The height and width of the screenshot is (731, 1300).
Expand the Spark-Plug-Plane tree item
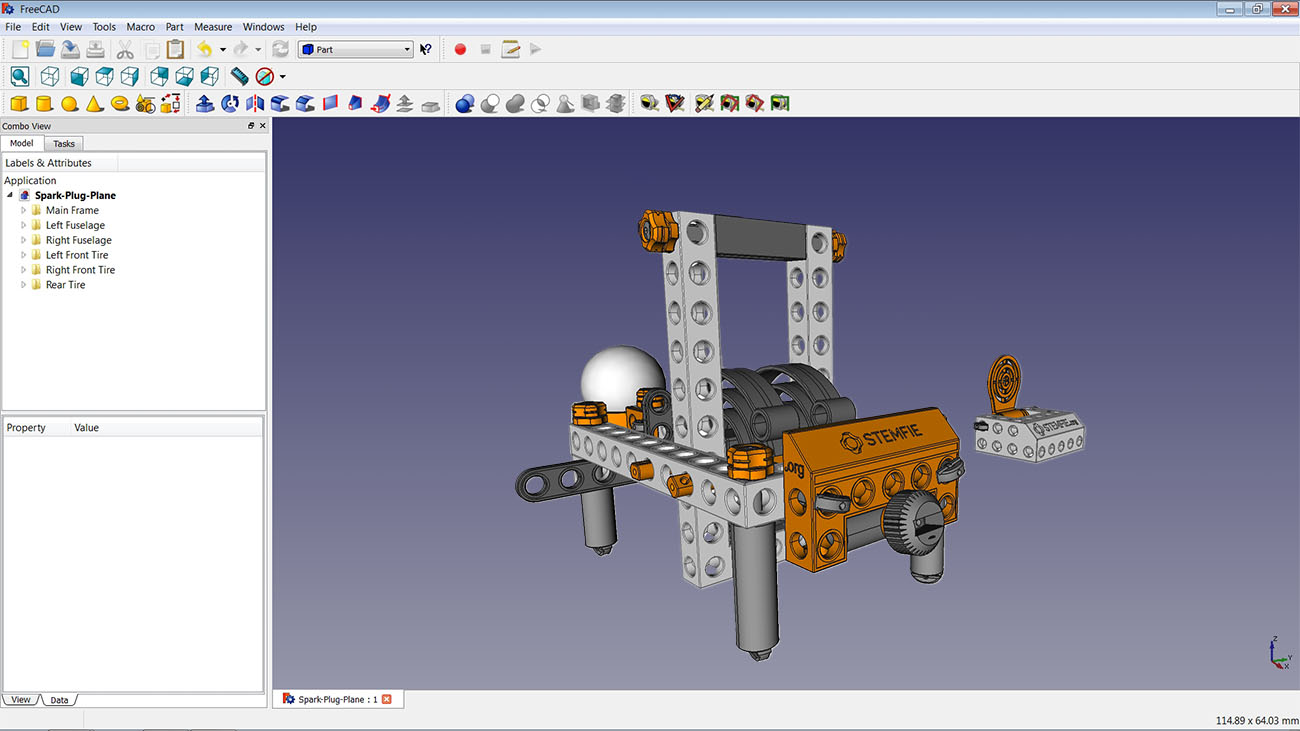[x=9, y=195]
